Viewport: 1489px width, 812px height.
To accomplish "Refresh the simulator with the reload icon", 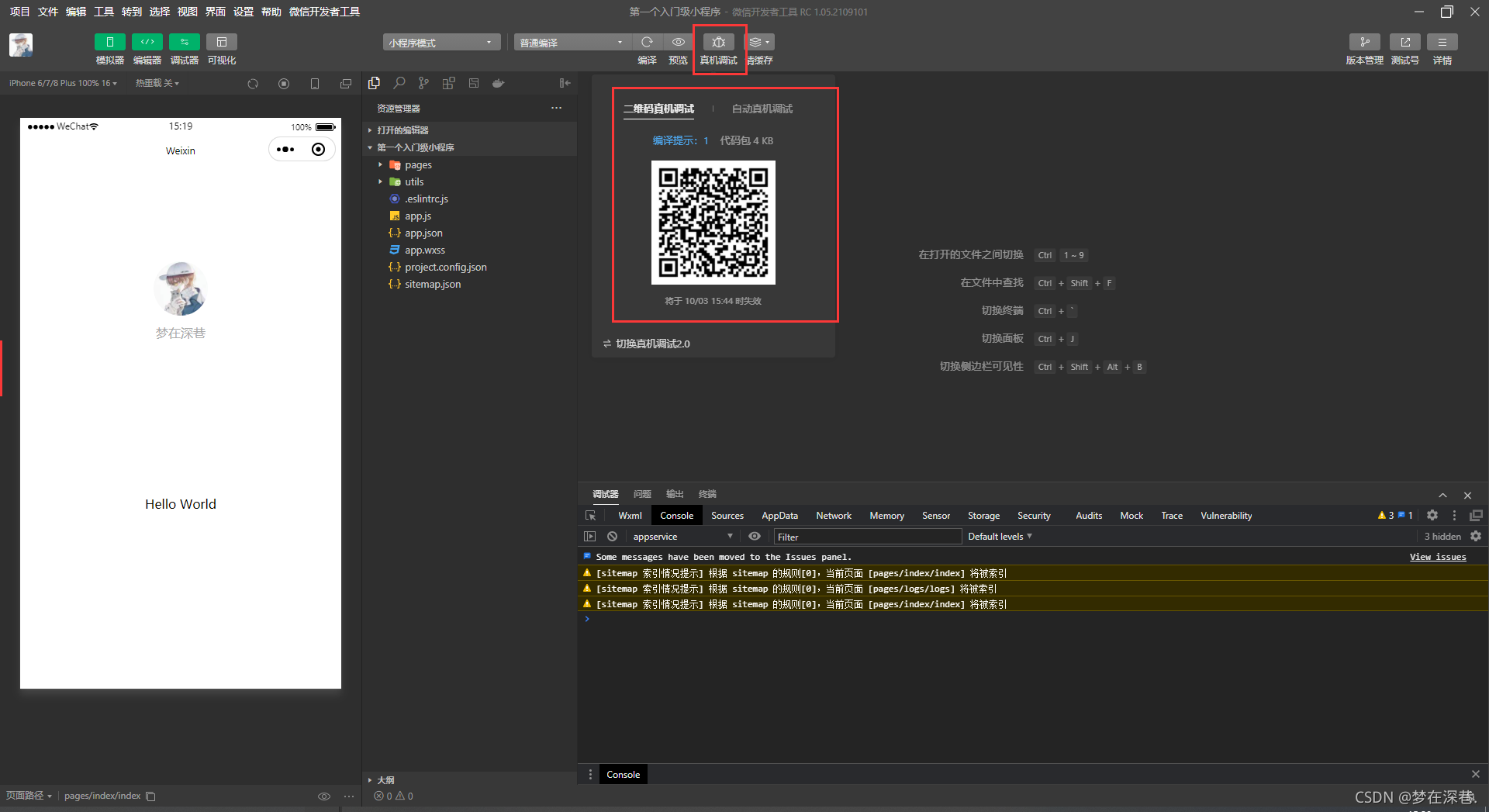I will coord(253,84).
